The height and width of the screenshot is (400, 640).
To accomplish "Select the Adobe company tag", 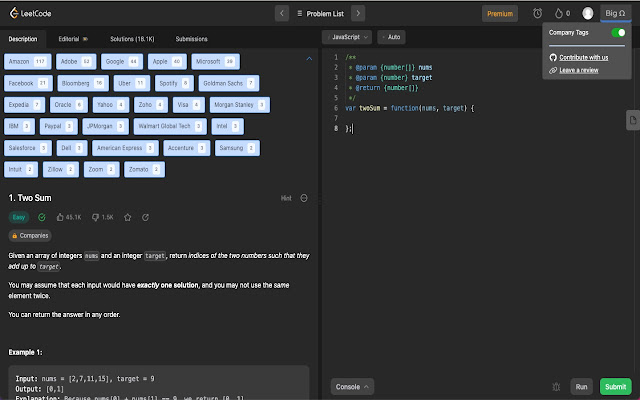I will point(76,62).
